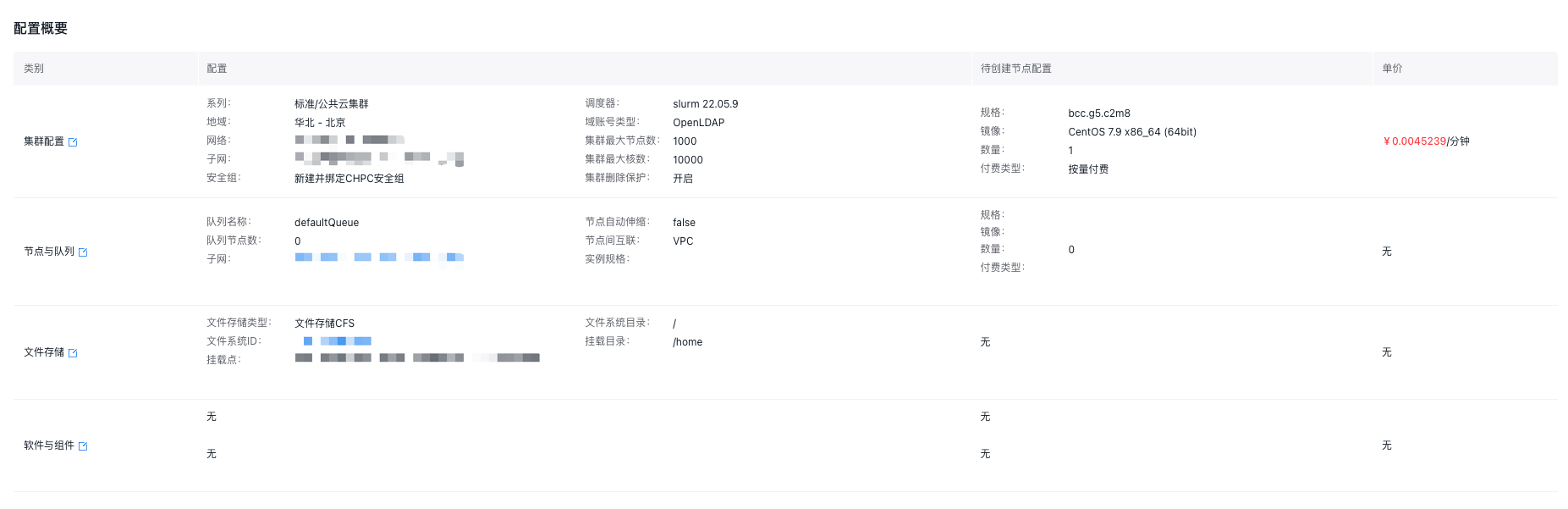1568x509 pixels.
Task: Select 开启 for cluster deletion protection
Action: (683, 179)
